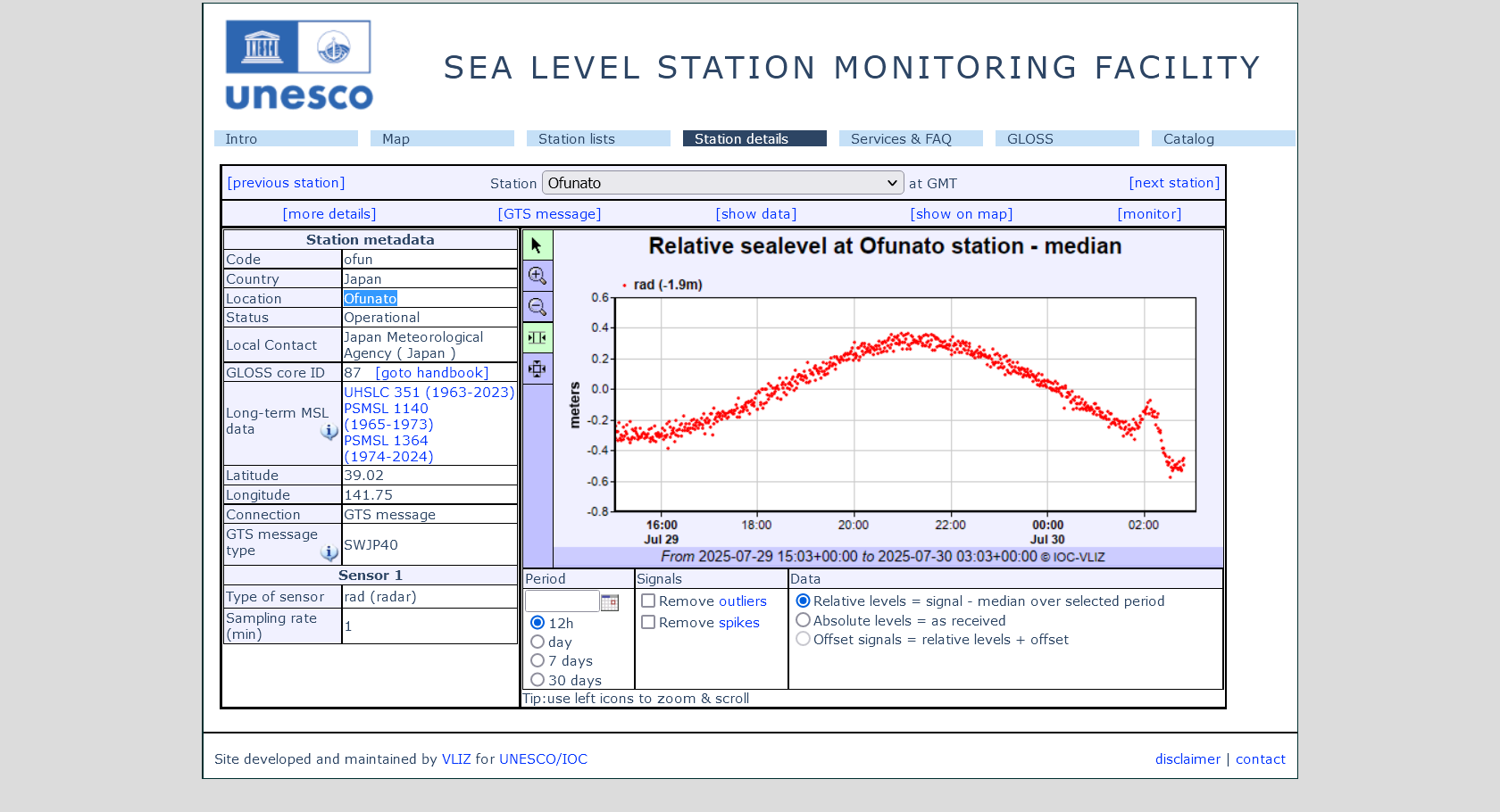This screenshot has height=812, width=1500.
Task: Click the UNESCO logo
Action: [299, 65]
